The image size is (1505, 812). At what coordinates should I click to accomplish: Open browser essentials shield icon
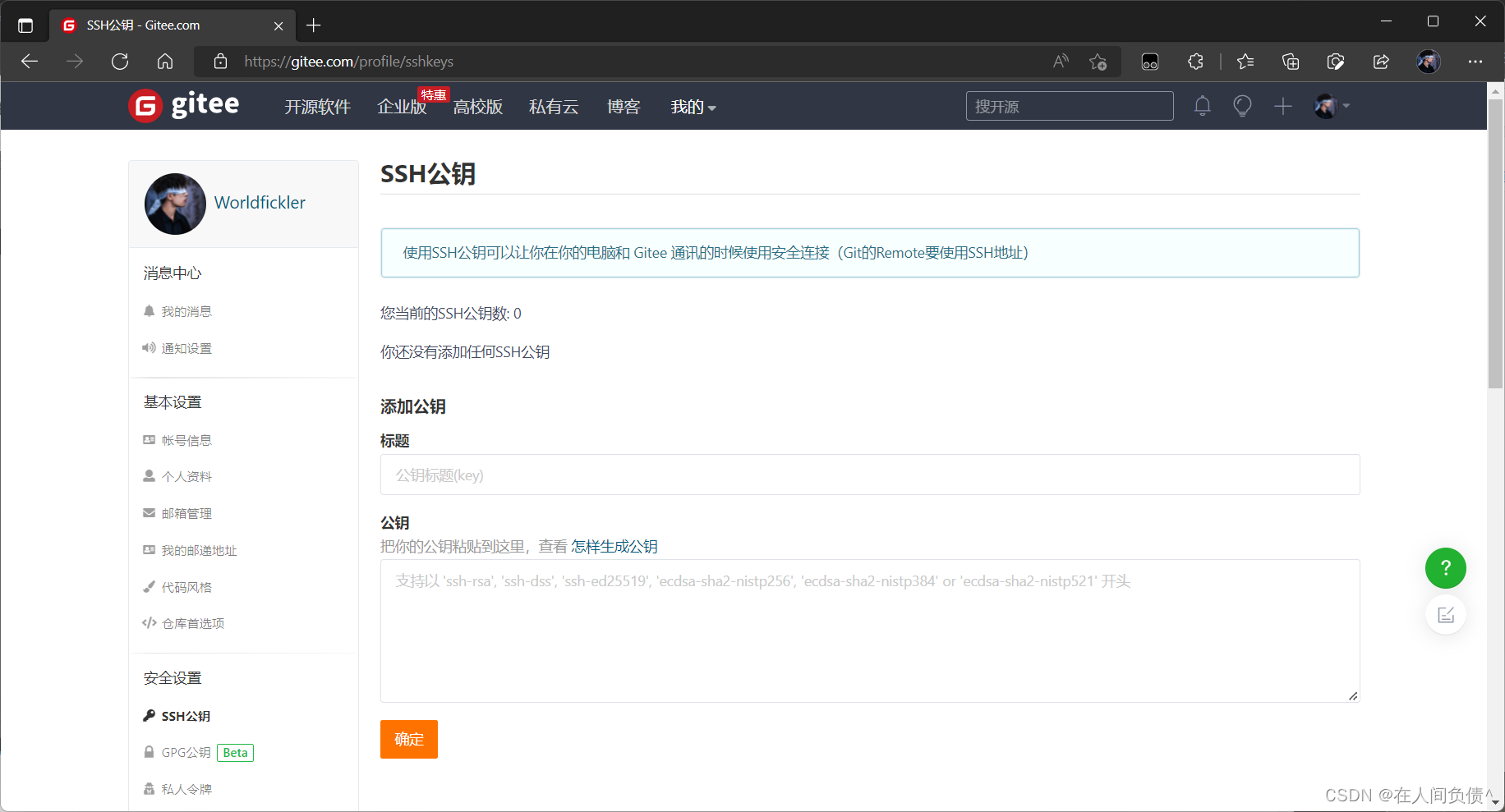(1336, 62)
